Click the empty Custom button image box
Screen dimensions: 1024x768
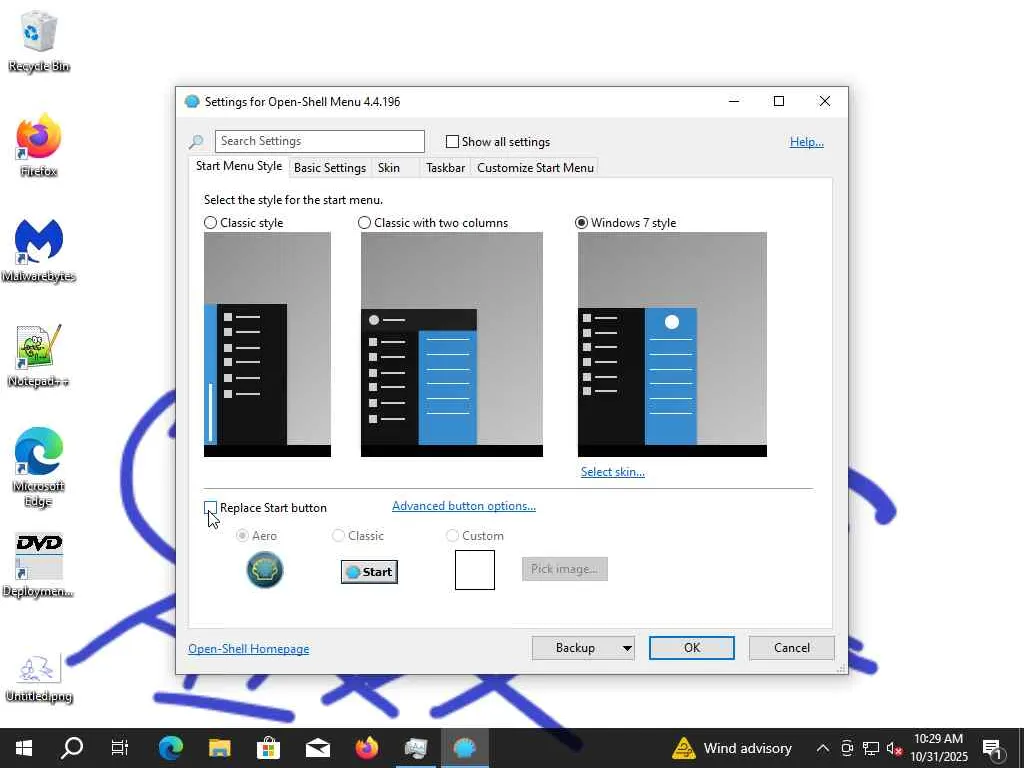coord(475,569)
